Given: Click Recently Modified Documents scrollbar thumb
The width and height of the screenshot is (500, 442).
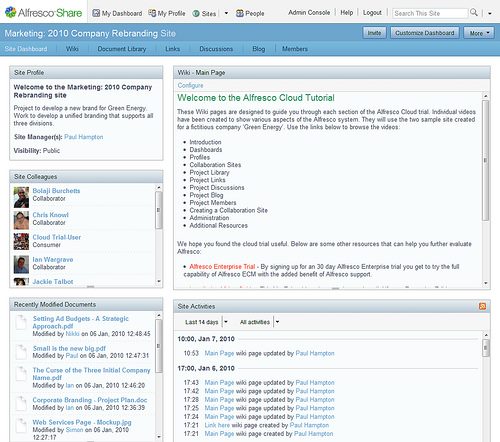Looking at the screenshot, I should (159, 346).
